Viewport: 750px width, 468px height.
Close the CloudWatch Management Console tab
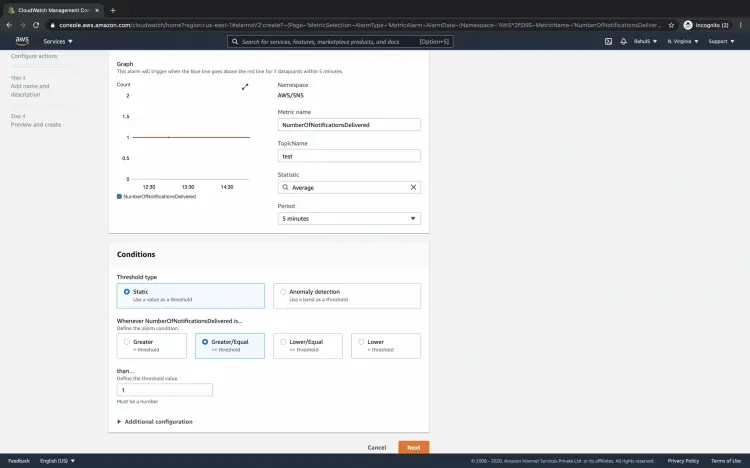(x=97, y=10)
